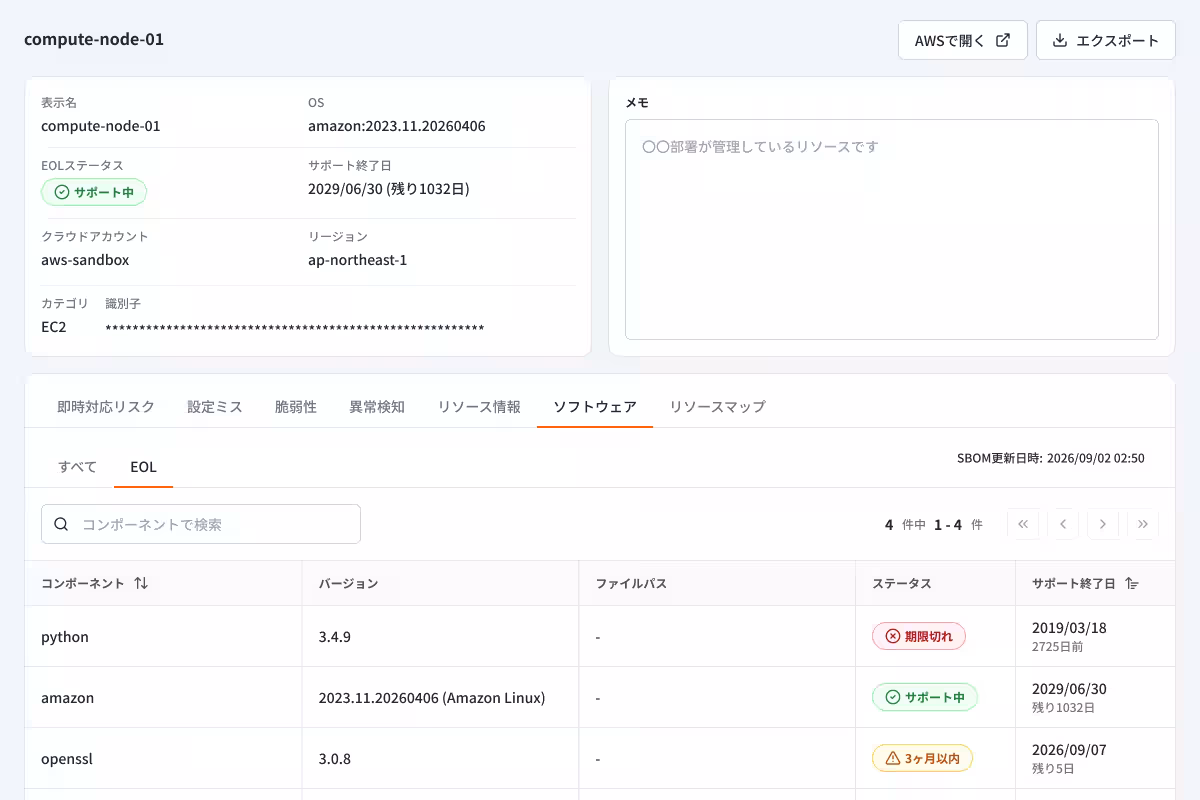This screenshot has height=800, width=1200.
Task: Click the python component cell
Action: point(163,636)
